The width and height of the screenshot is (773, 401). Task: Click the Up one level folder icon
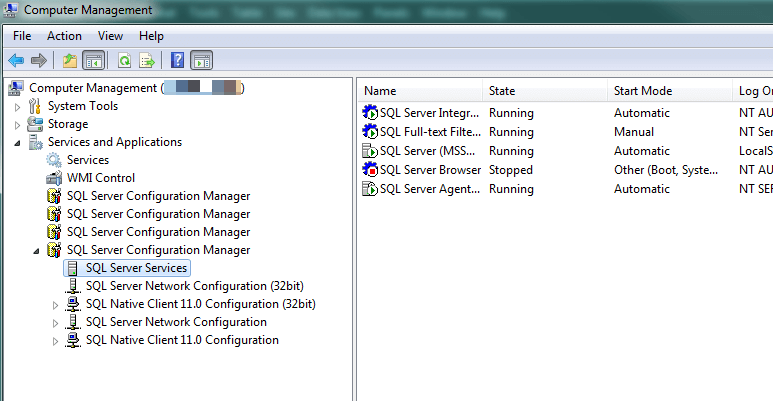70,61
